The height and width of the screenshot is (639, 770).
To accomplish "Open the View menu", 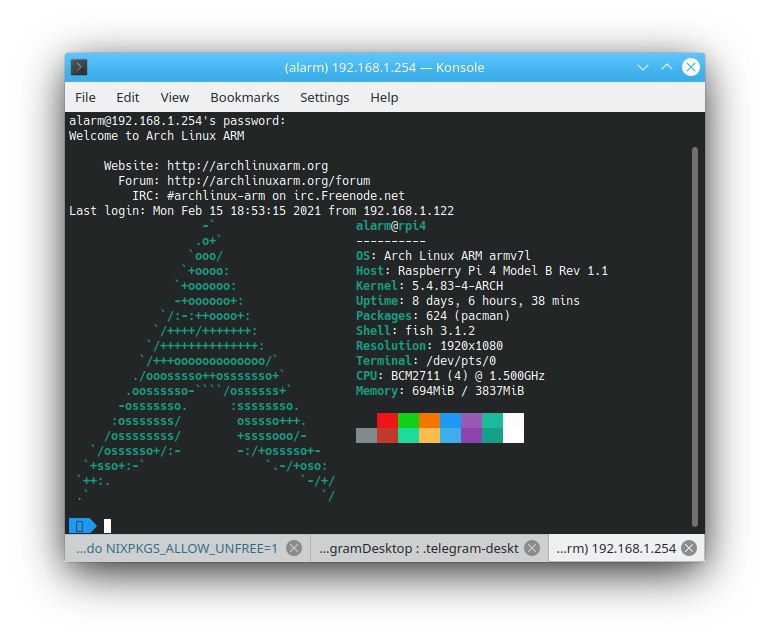I will coord(175,97).
